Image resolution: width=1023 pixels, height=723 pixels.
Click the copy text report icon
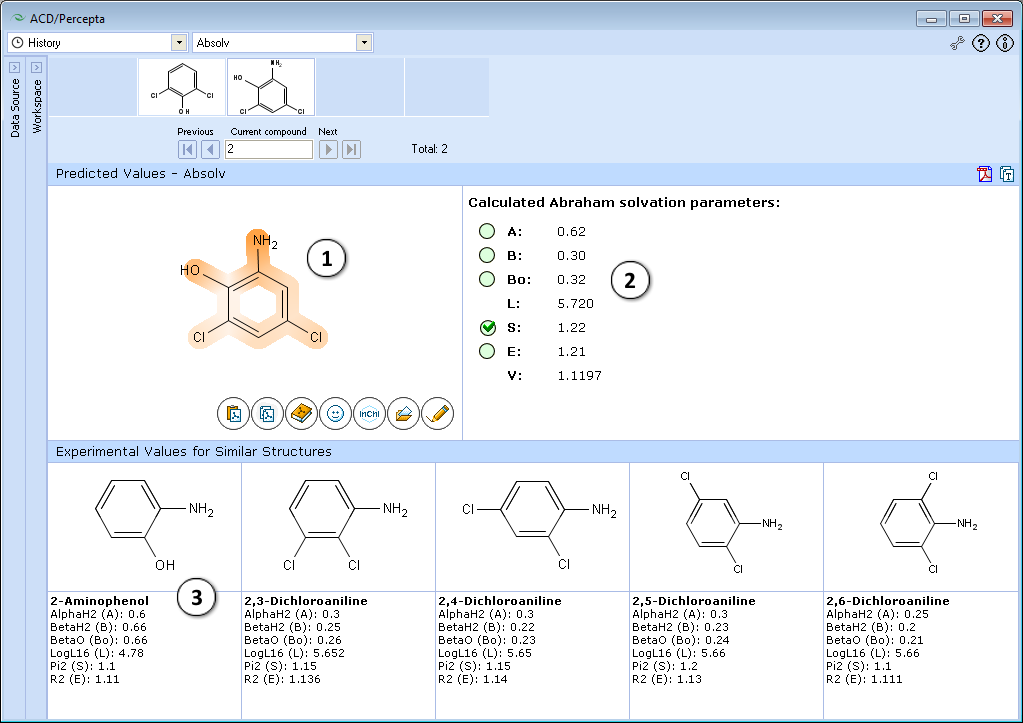pos(1007,174)
